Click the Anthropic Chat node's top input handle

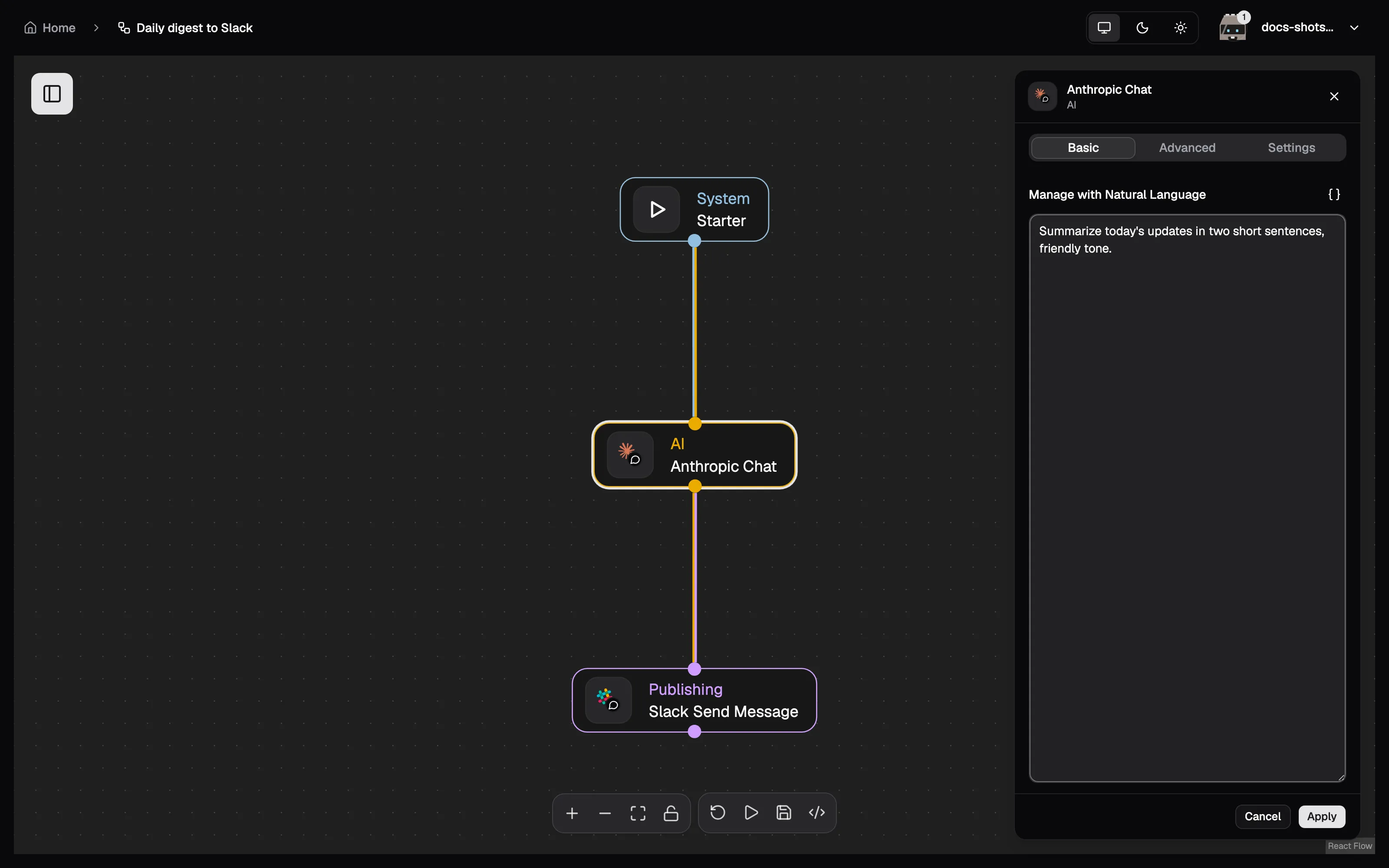click(694, 424)
